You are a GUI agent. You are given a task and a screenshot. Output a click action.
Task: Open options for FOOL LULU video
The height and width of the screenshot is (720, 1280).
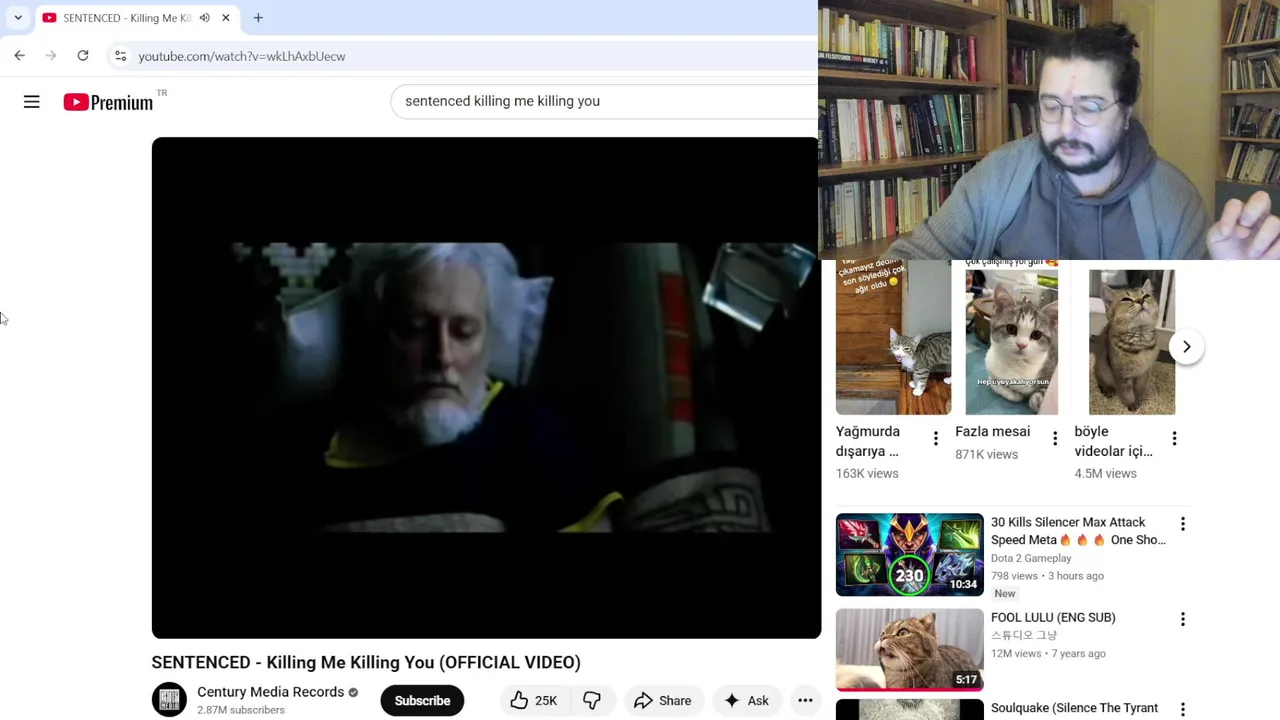[1182, 619]
